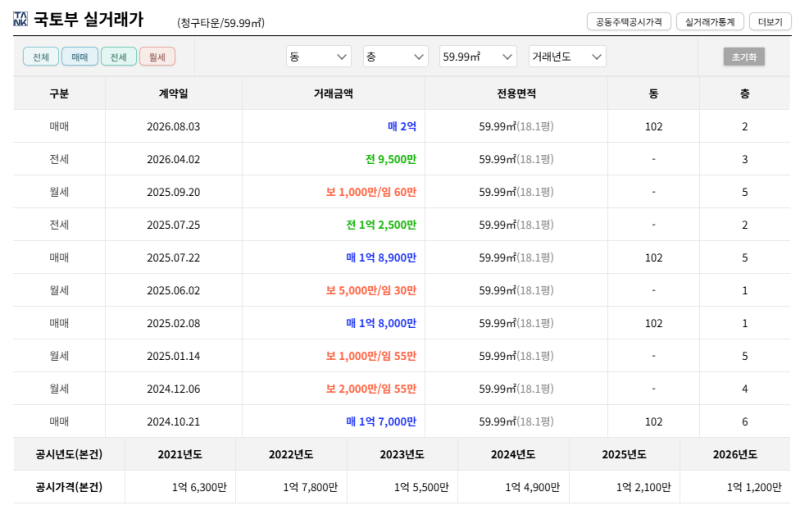Click the 2023년도 column header

click(402, 454)
